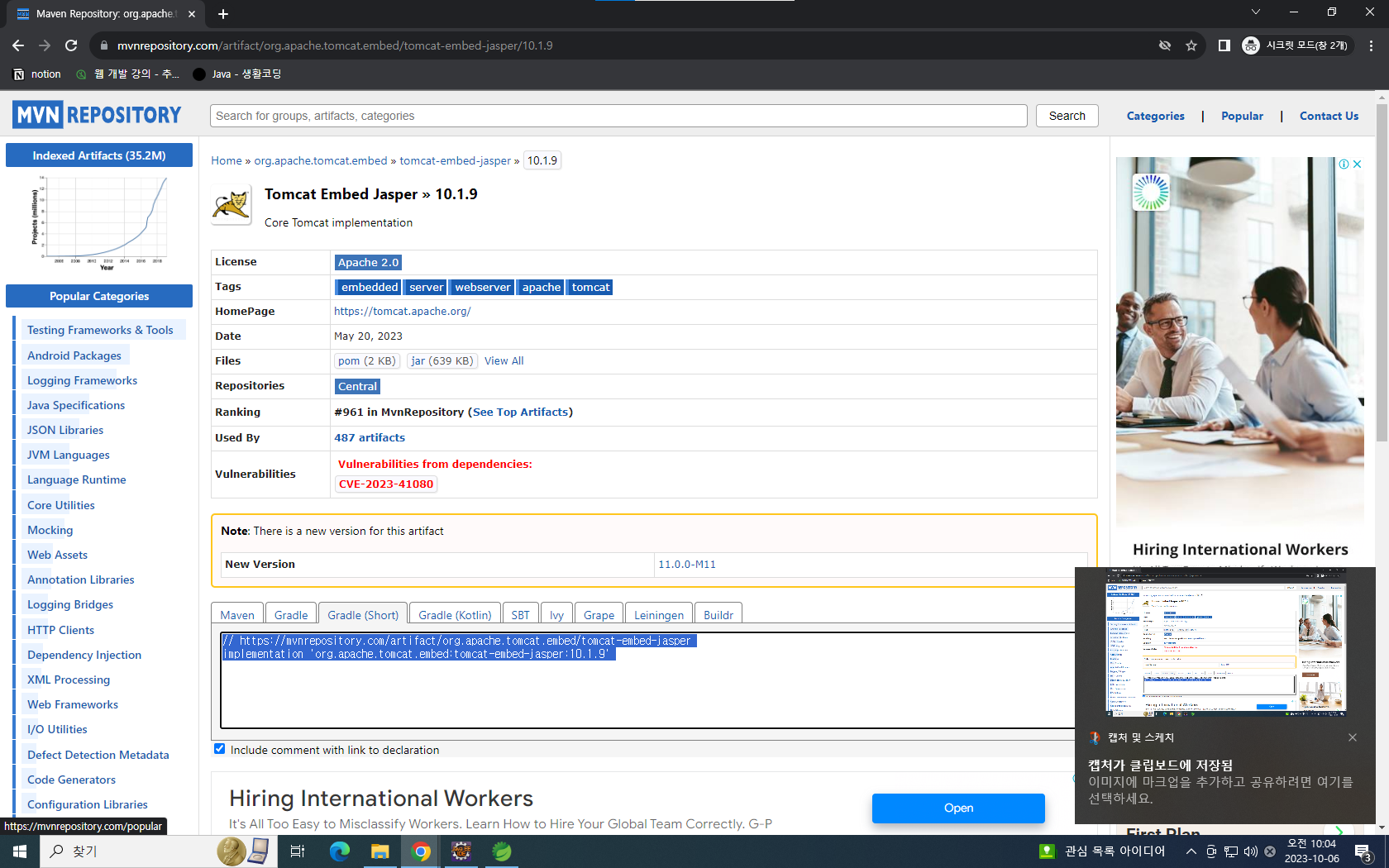This screenshot has width=1389, height=868.
Task: Open Testing Frameworks & Tools category
Action: coord(100,330)
